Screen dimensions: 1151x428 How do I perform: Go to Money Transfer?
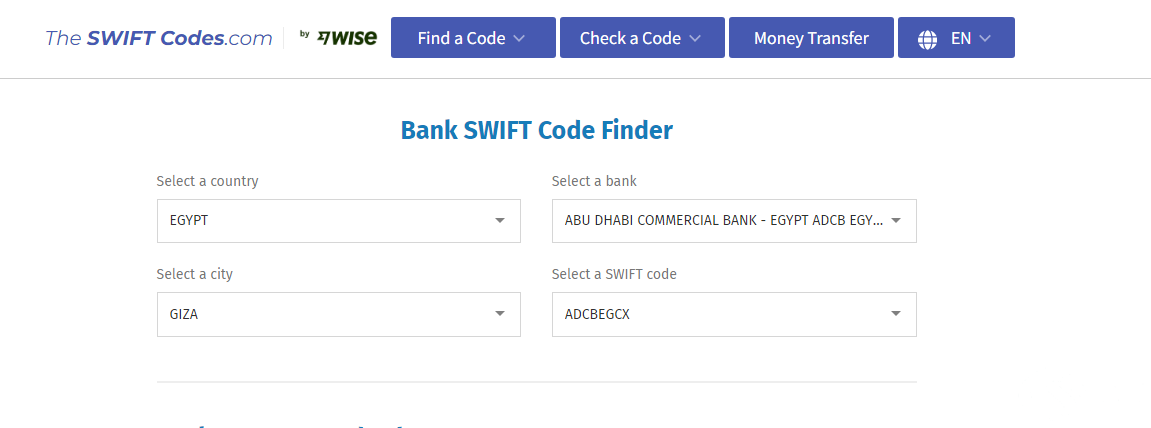pyautogui.click(x=811, y=37)
